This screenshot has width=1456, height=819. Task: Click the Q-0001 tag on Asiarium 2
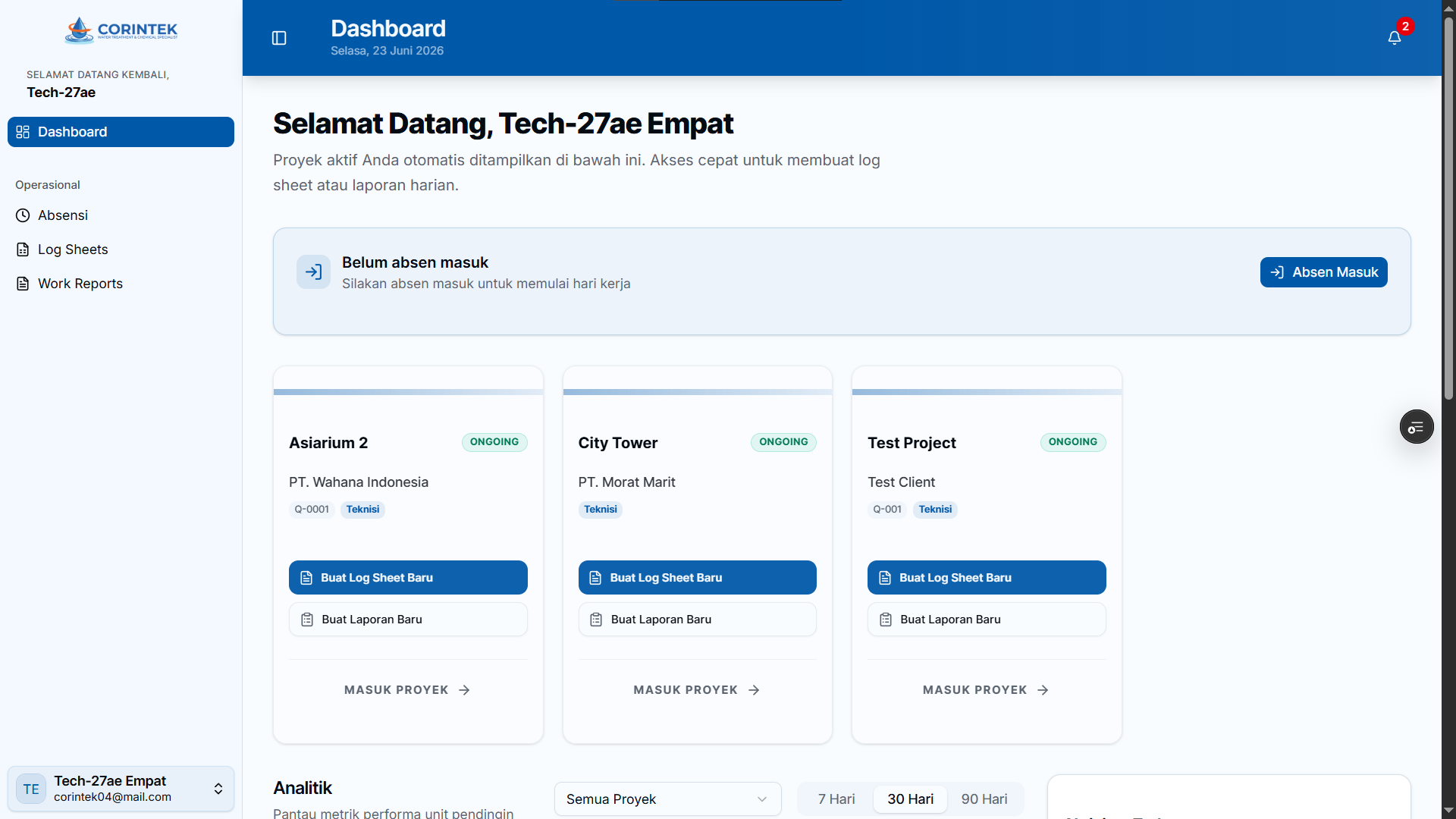pos(312,510)
